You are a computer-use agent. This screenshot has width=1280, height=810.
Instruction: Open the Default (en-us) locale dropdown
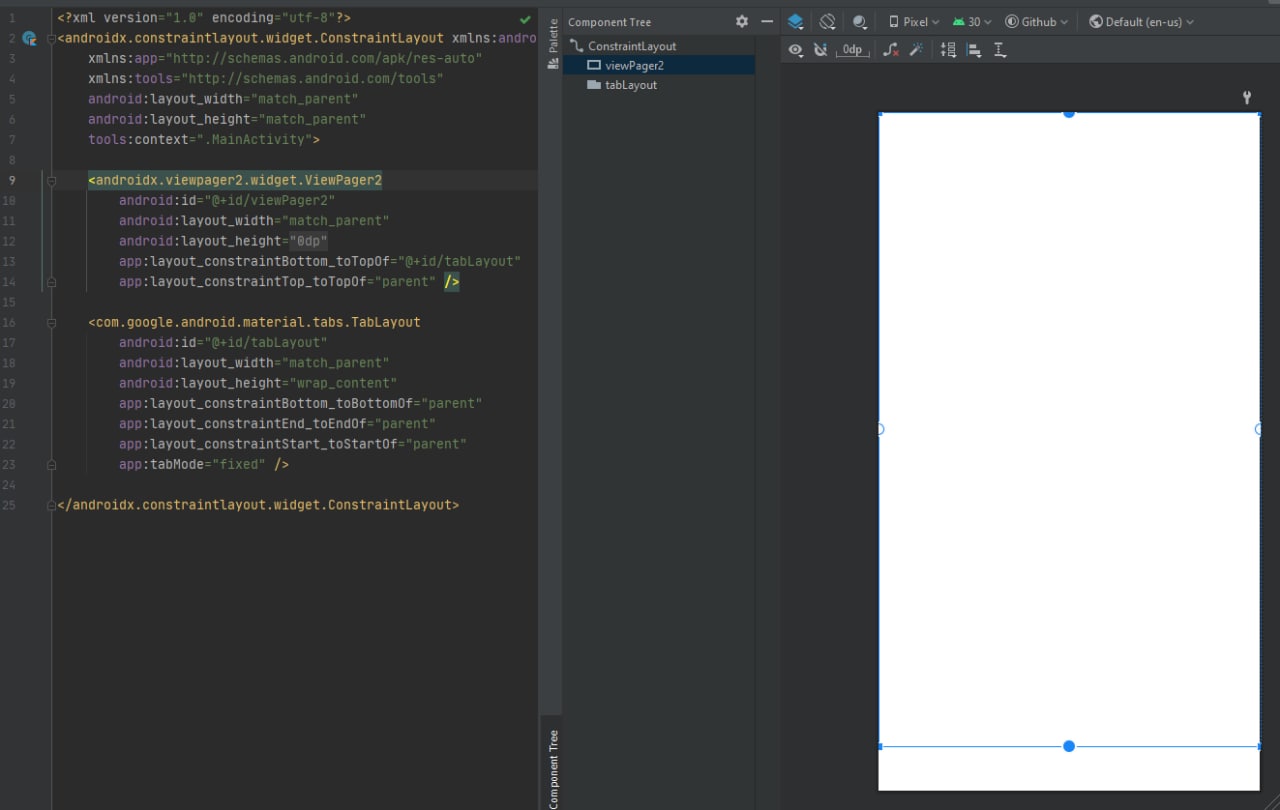(x=1141, y=21)
